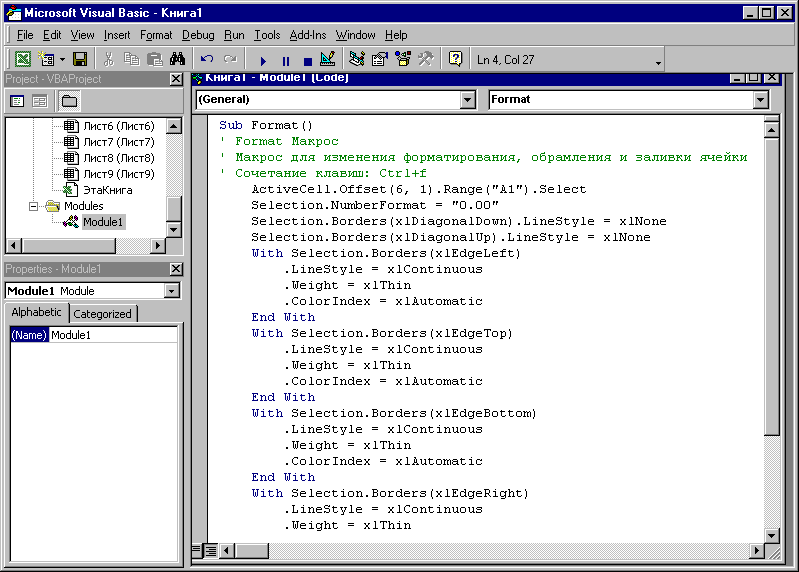Open the Module1 Module properties dropdown
Screen dimensions: 799x572
coord(172,291)
